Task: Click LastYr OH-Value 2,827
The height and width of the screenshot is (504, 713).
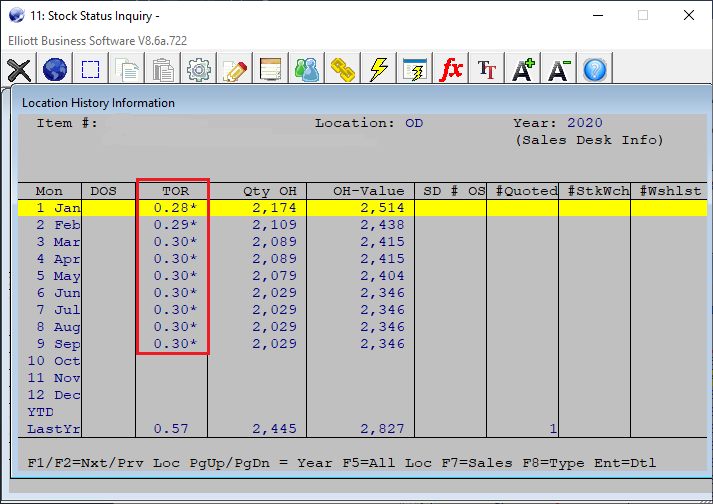Action: tap(382, 429)
